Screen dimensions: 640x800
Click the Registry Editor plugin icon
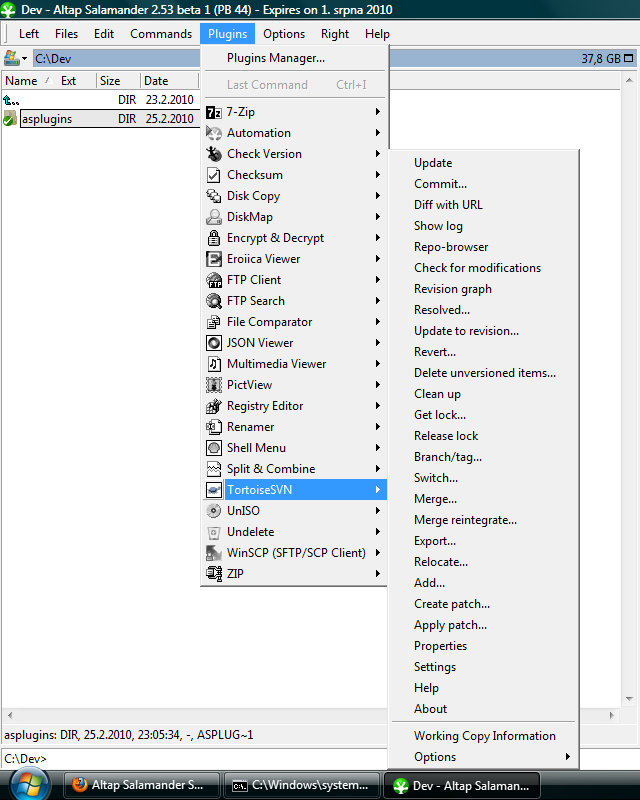(x=213, y=406)
